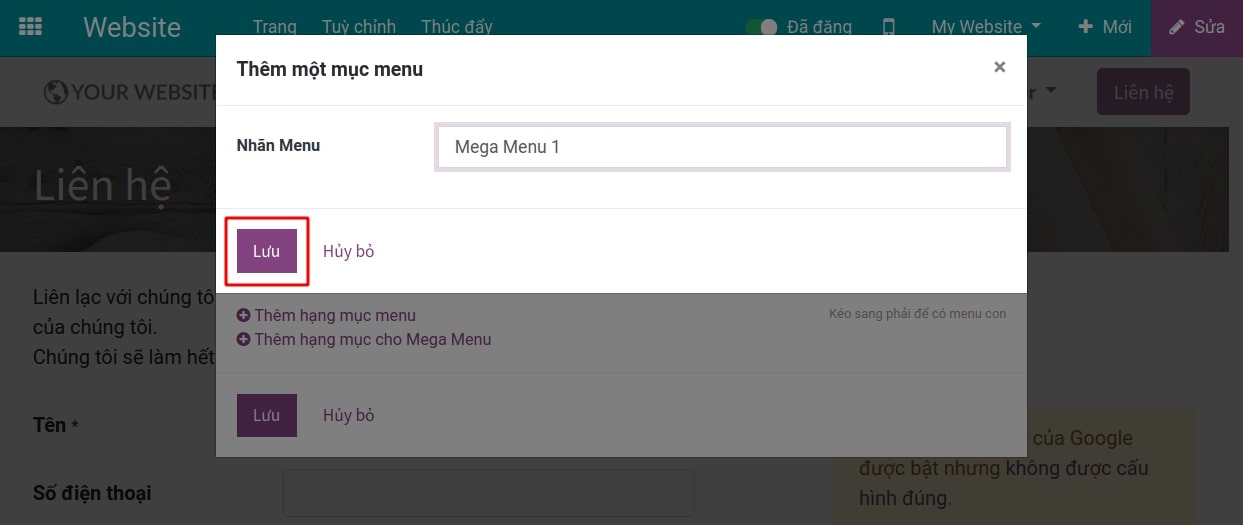Click the Sửa edit button
The height and width of the screenshot is (525, 1243).
pyautogui.click(x=1197, y=27)
